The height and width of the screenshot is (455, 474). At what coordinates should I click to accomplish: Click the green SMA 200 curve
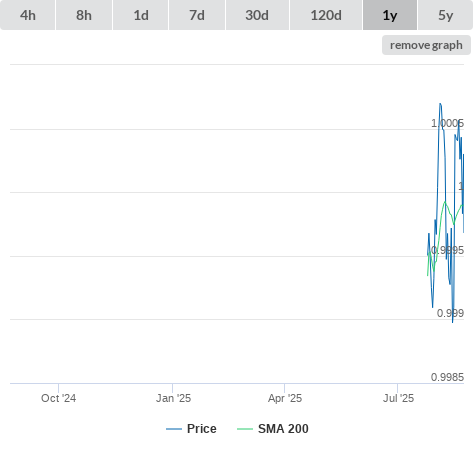click(x=445, y=202)
